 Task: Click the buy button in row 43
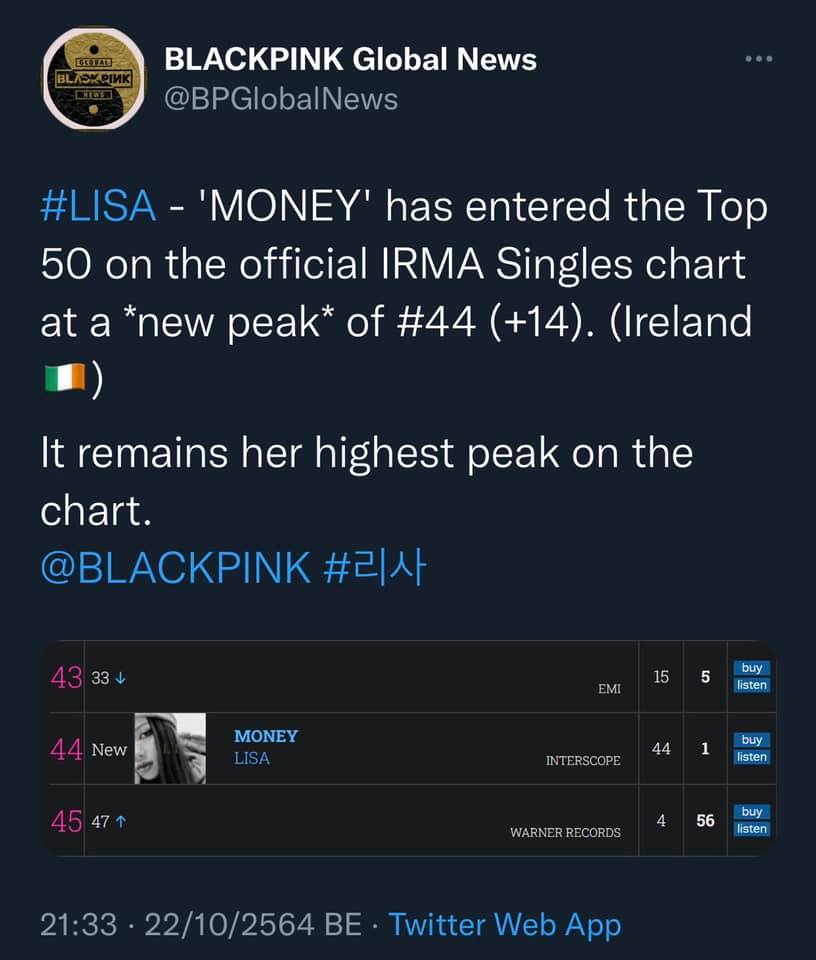click(752, 668)
